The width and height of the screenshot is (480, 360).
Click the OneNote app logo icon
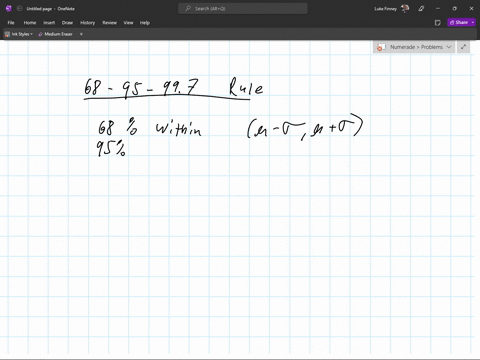(9, 9)
